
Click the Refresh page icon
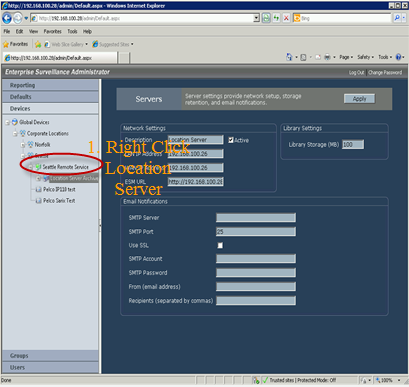(276, 18)
